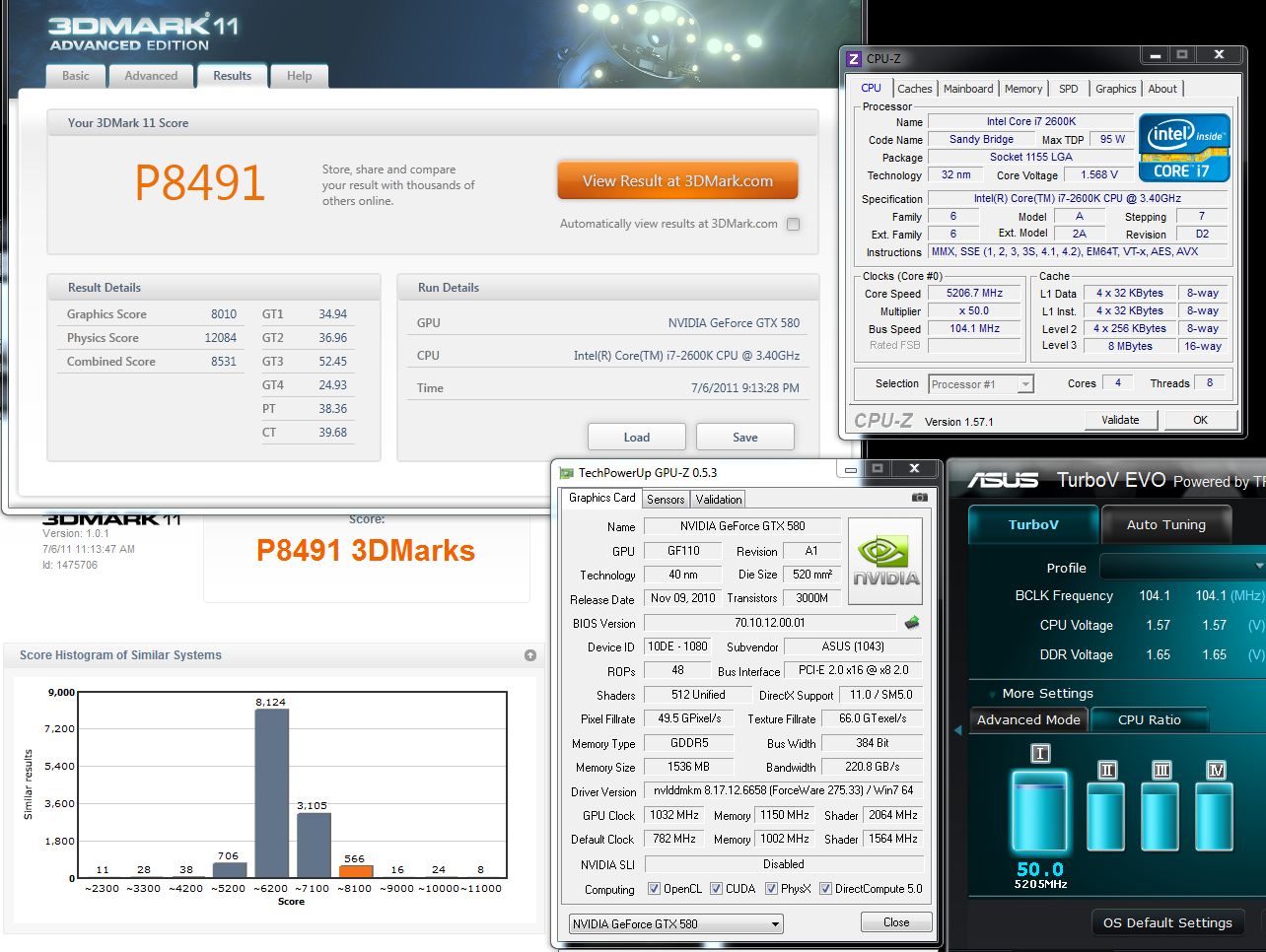Click the BIOS Version 70.10.12.00.01 field
The image size is (1266, 952).
pos(770,623)
